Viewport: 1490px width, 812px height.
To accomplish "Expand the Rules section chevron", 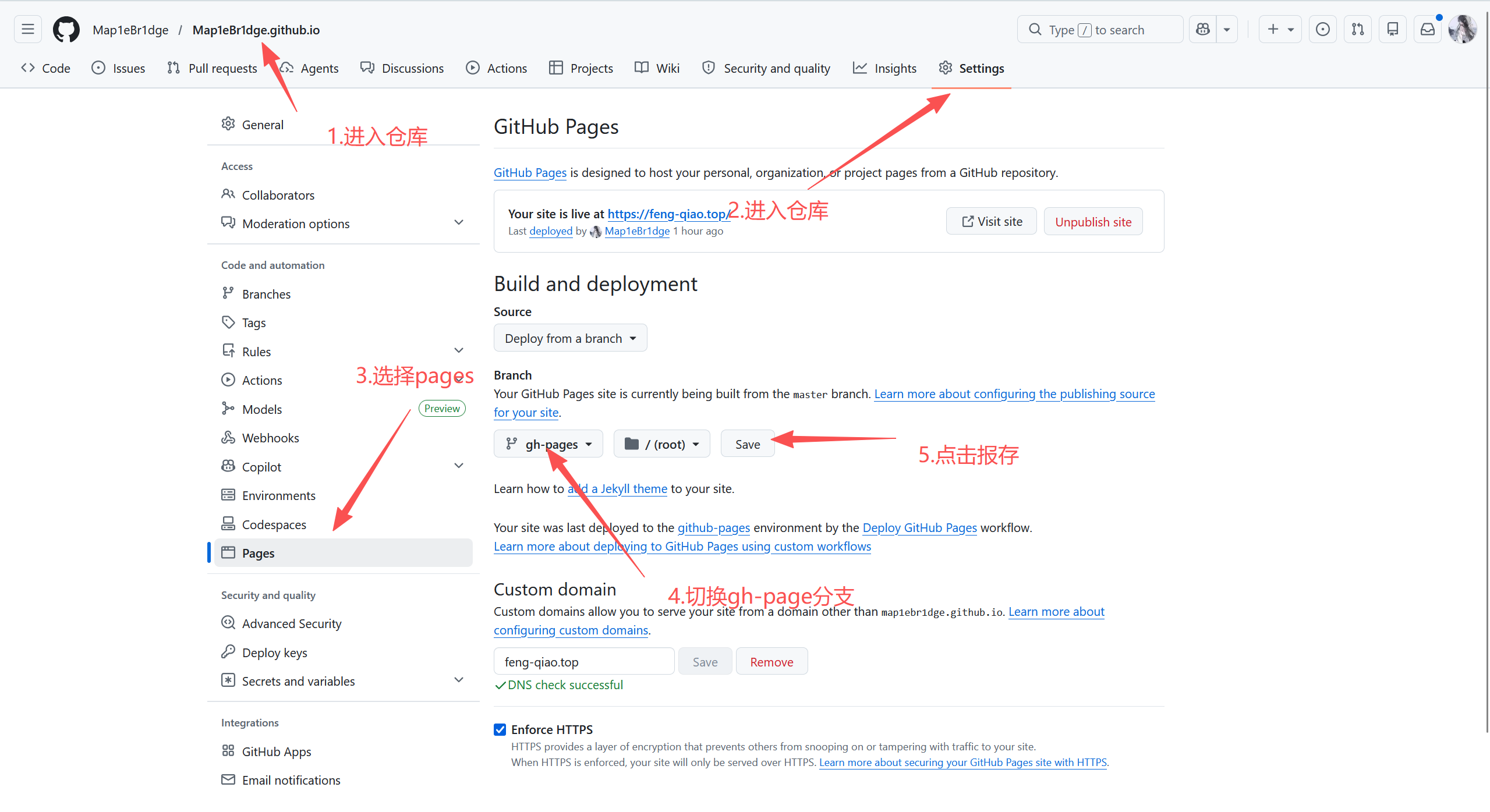I will click(x=459, y=351).
